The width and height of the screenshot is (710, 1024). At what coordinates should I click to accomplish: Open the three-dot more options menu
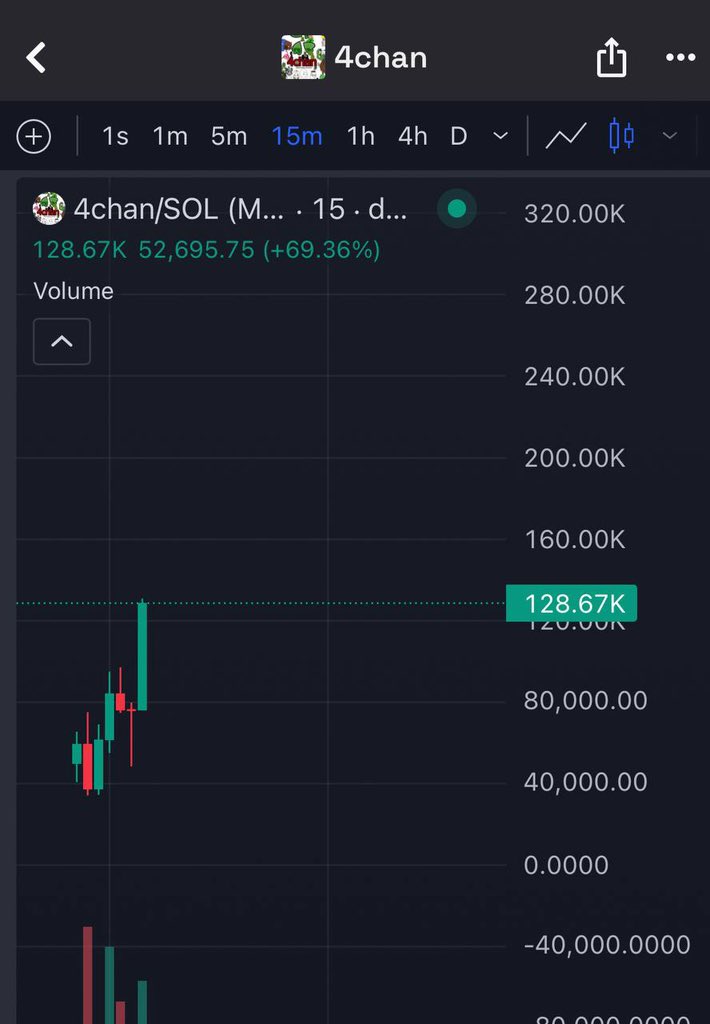681,57
